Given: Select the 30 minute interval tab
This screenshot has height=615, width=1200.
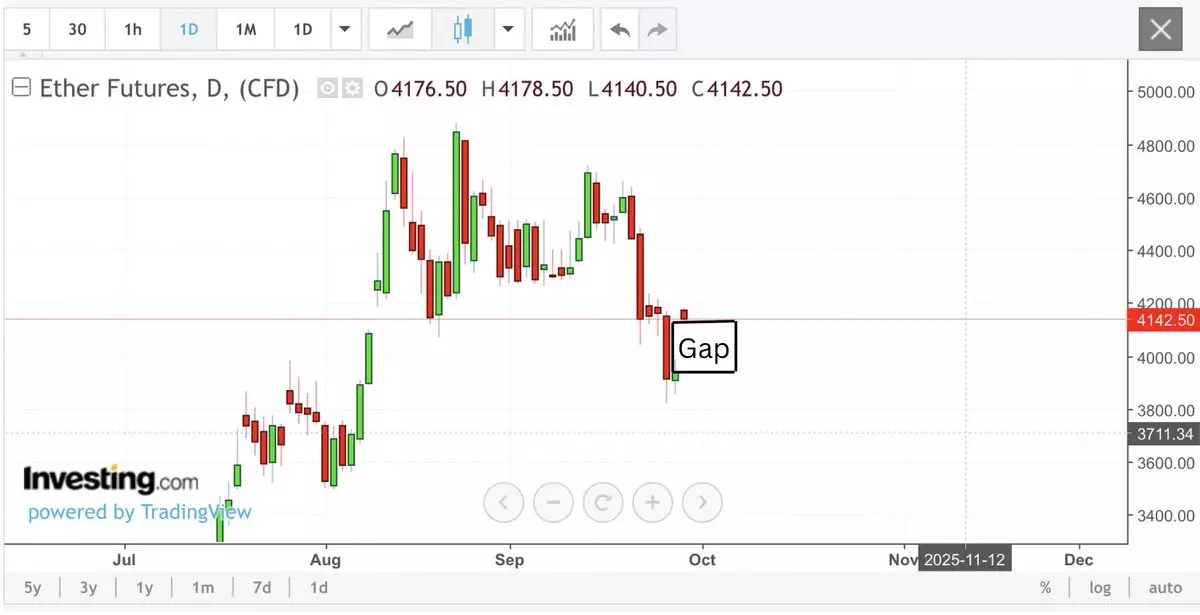Looking at the screenshot, I should pos(77,30).
